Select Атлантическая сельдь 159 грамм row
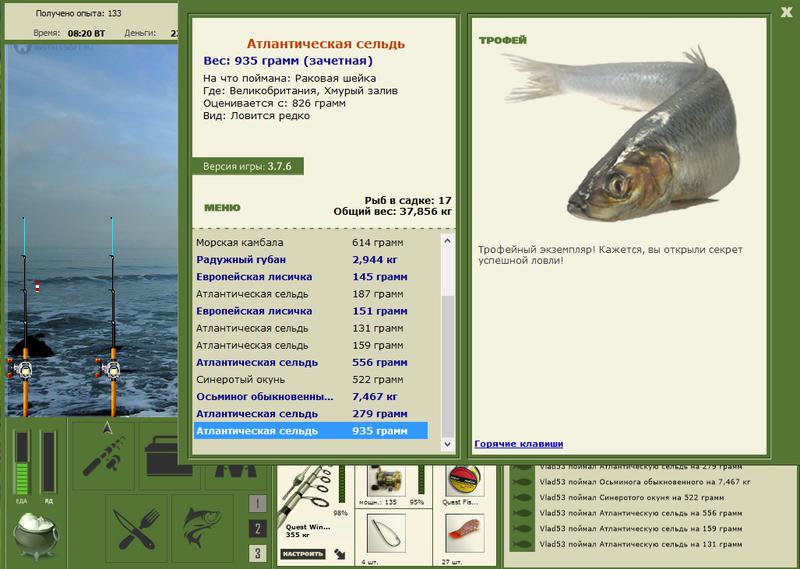This screenshot has height=569, width=800. [311, 345]
